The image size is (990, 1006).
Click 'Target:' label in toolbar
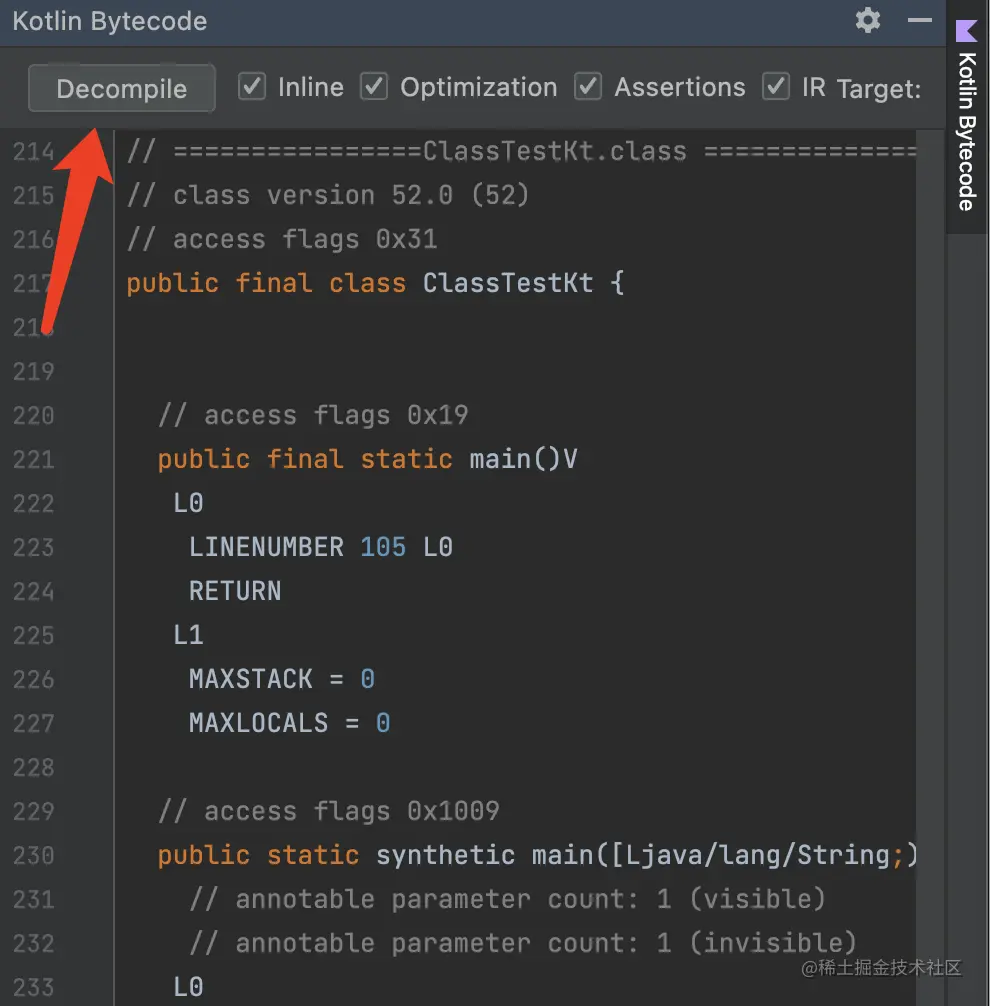point(878,88)
